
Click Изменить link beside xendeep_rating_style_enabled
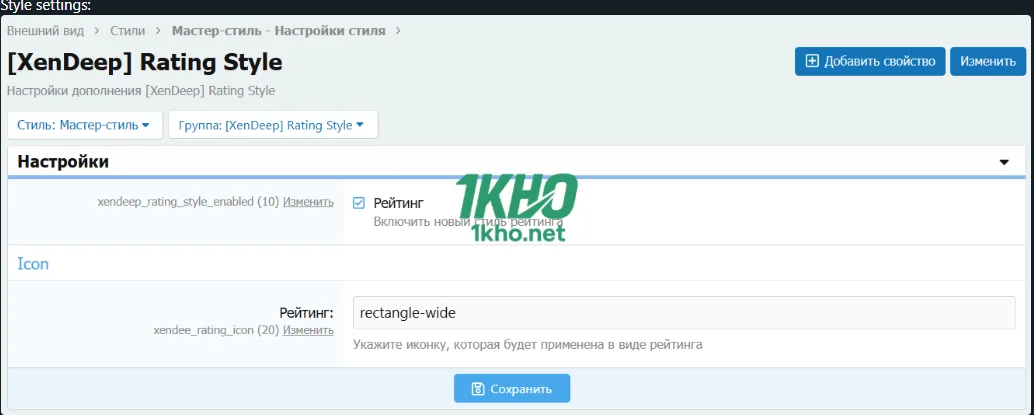click(308, 201)
